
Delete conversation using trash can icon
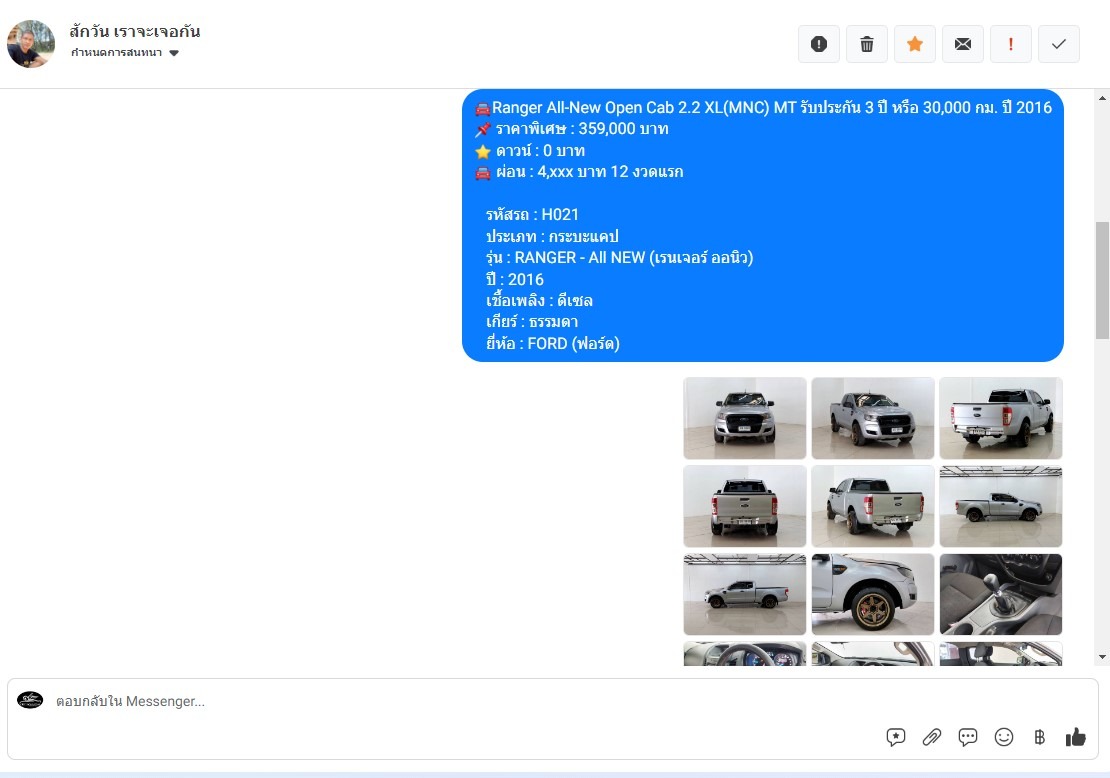pos(866,44)
